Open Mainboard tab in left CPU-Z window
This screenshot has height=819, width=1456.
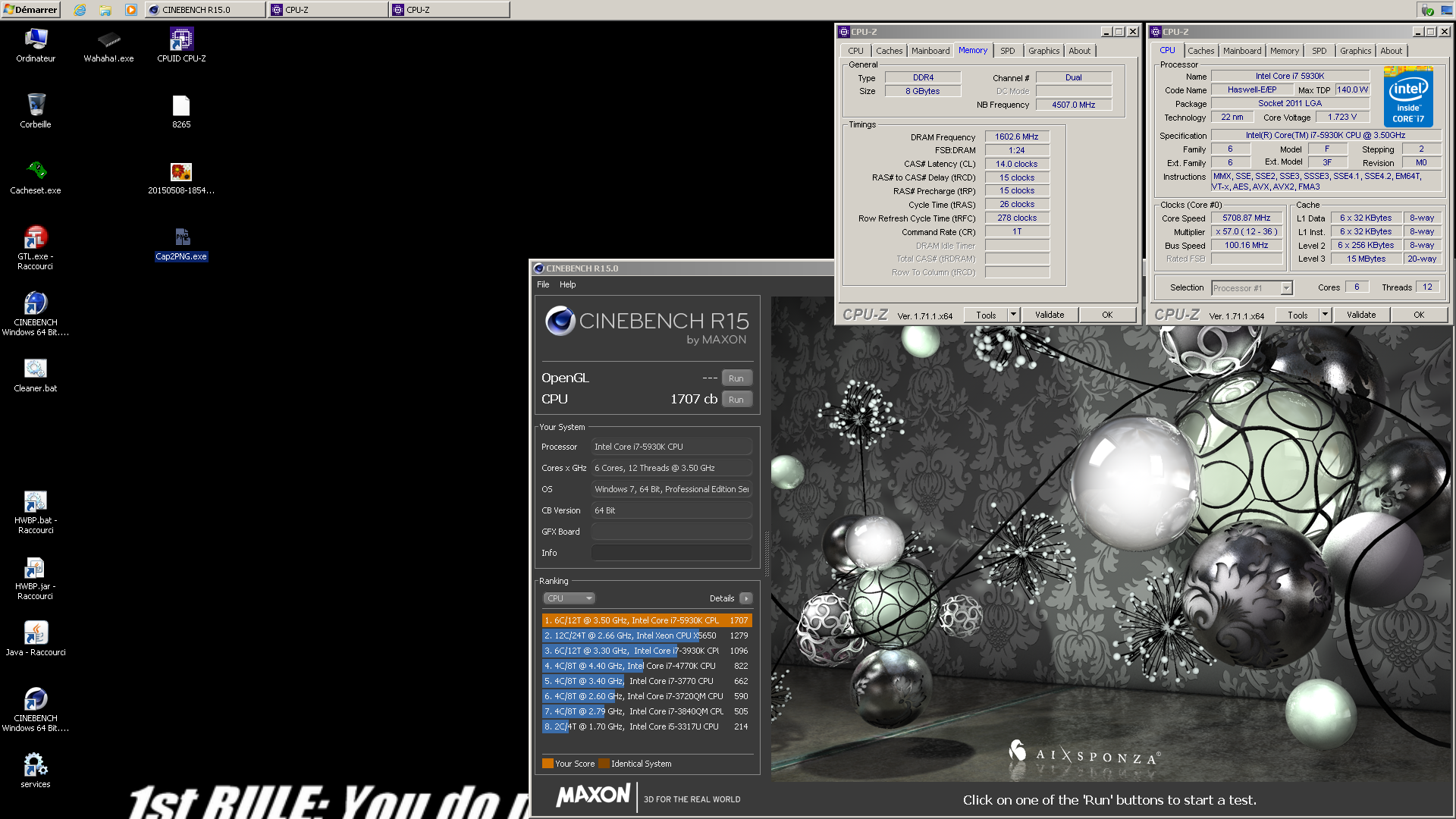pyautogui.click(x=930, y=51)
